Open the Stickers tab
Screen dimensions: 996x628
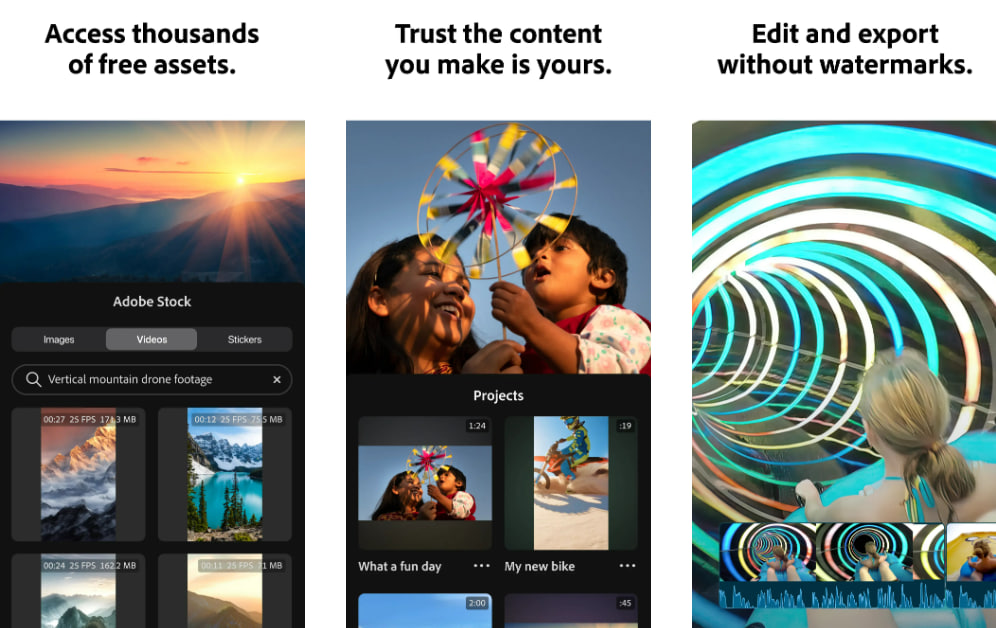pos(245,340)
